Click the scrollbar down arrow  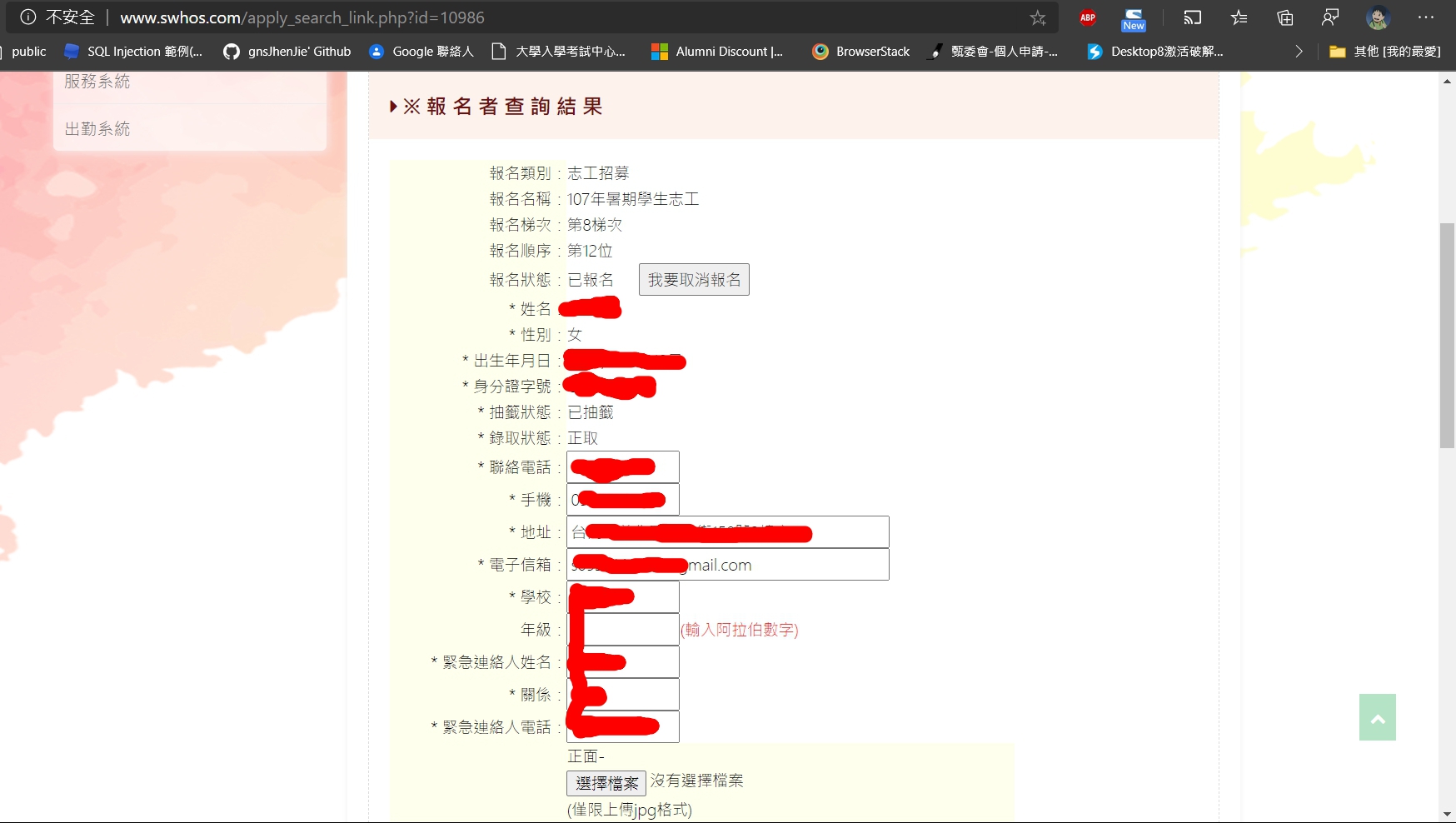coord(1448,815)
